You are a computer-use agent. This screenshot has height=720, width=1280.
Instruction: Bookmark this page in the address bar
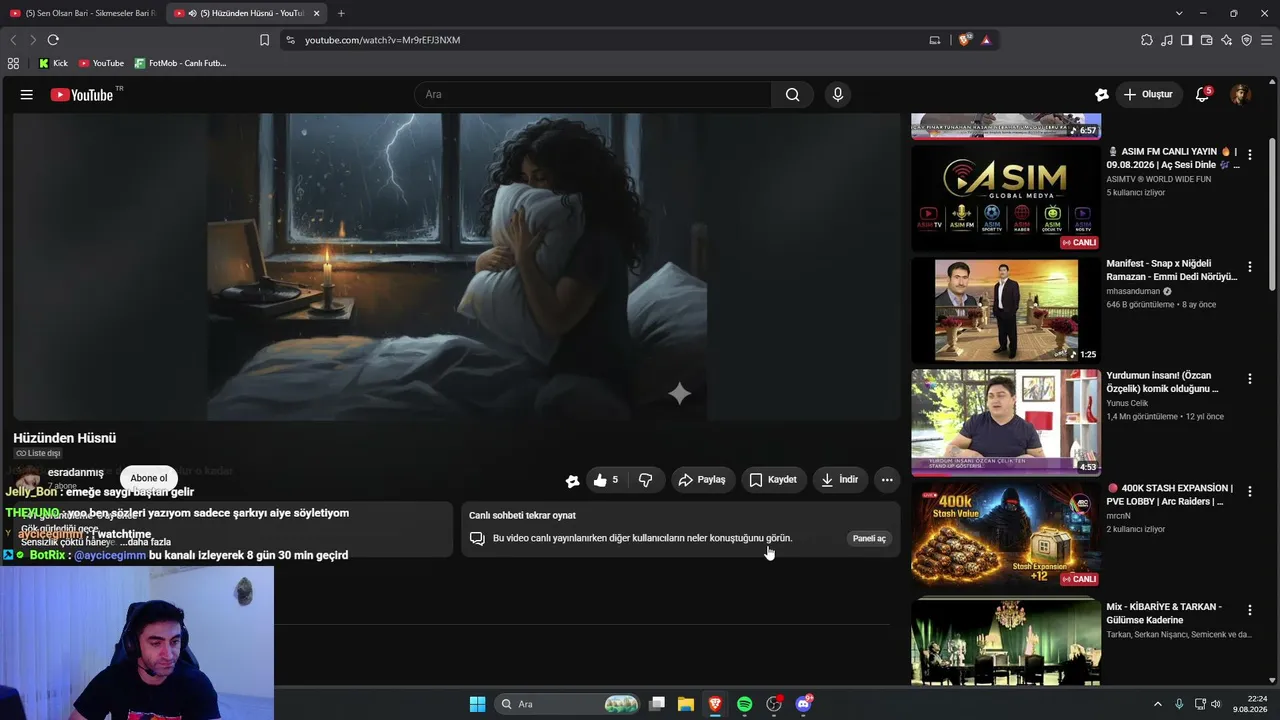264,40
